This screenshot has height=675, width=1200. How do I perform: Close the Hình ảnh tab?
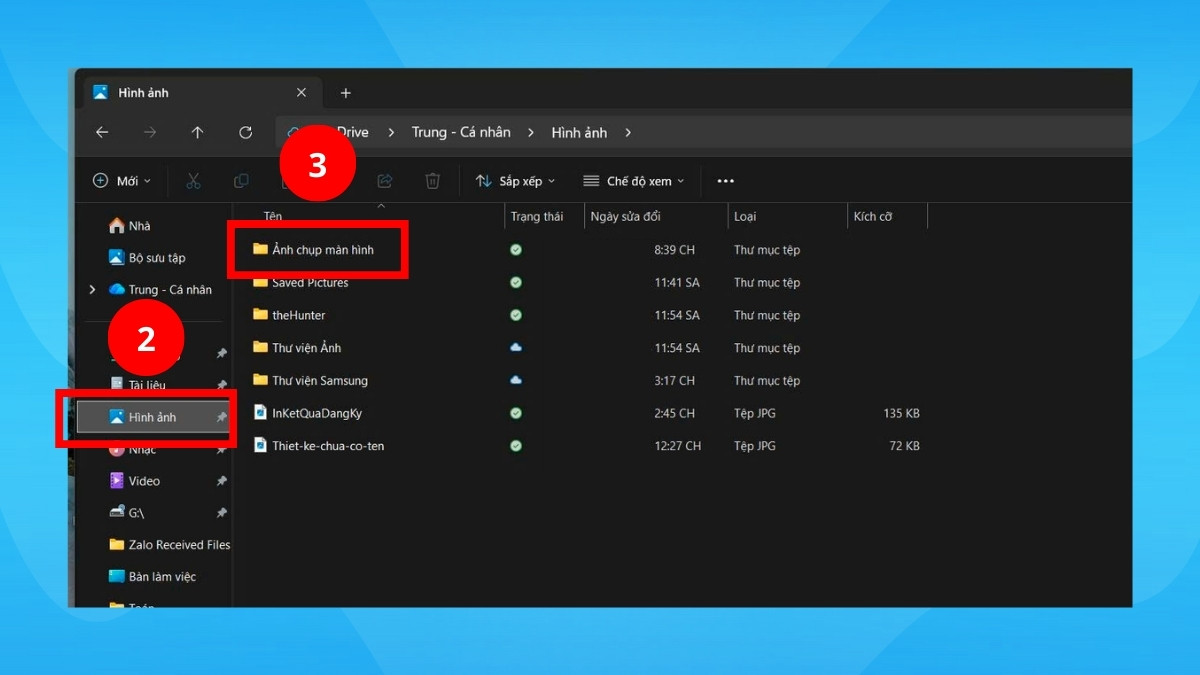click(301, 93)
